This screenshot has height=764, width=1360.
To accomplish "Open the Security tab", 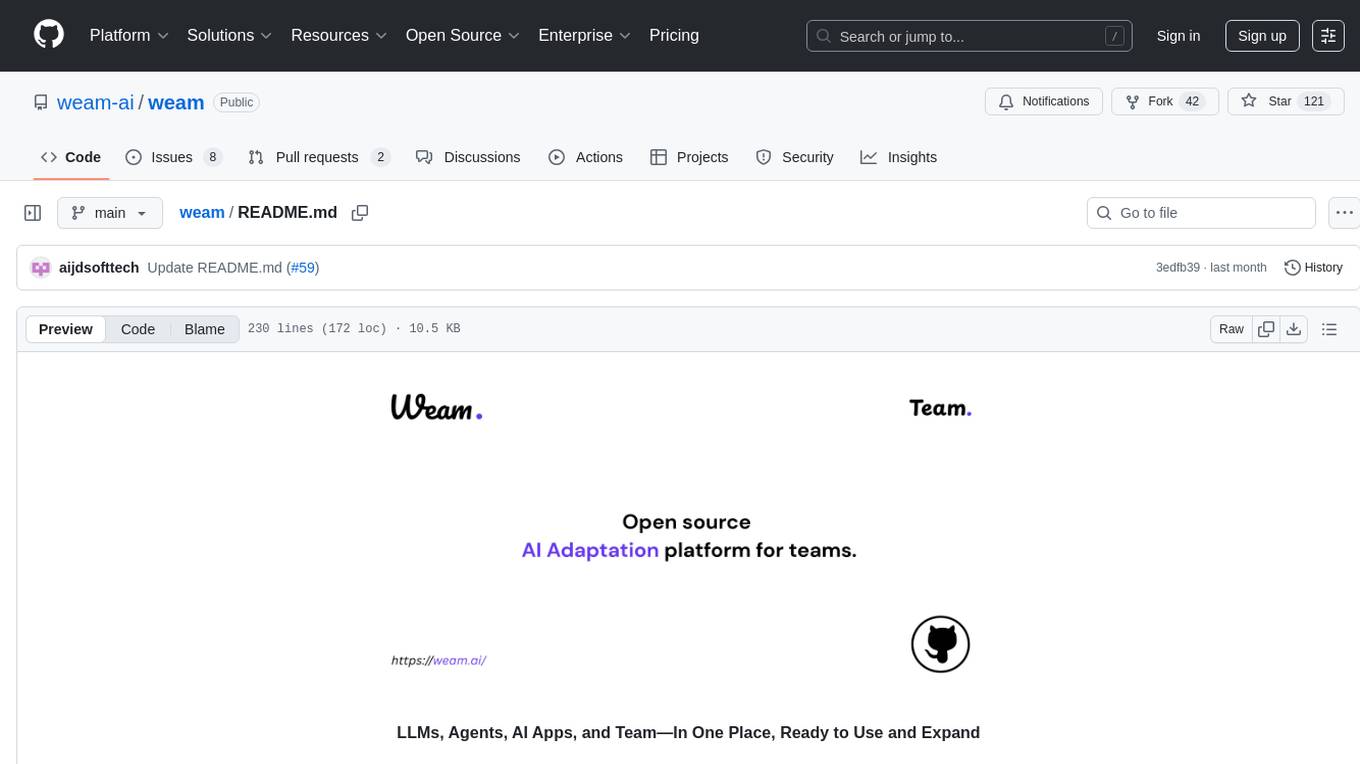I will pyautogui.click(x=795, y=157).
